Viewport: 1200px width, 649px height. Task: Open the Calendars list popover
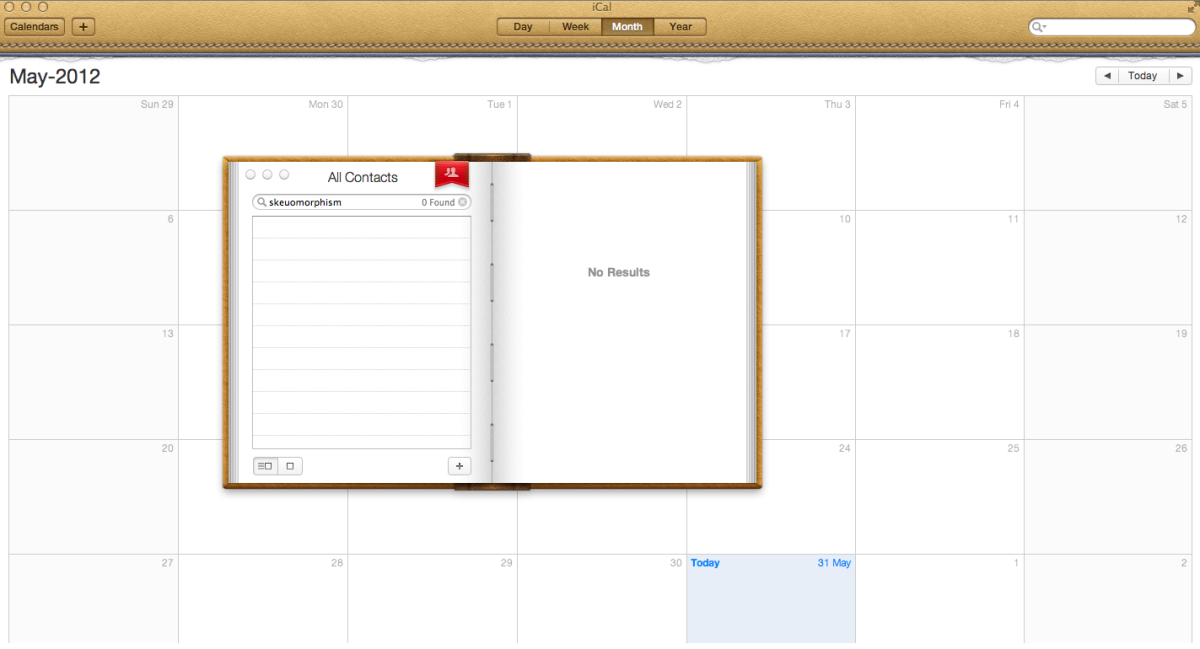tap(34, 27)
